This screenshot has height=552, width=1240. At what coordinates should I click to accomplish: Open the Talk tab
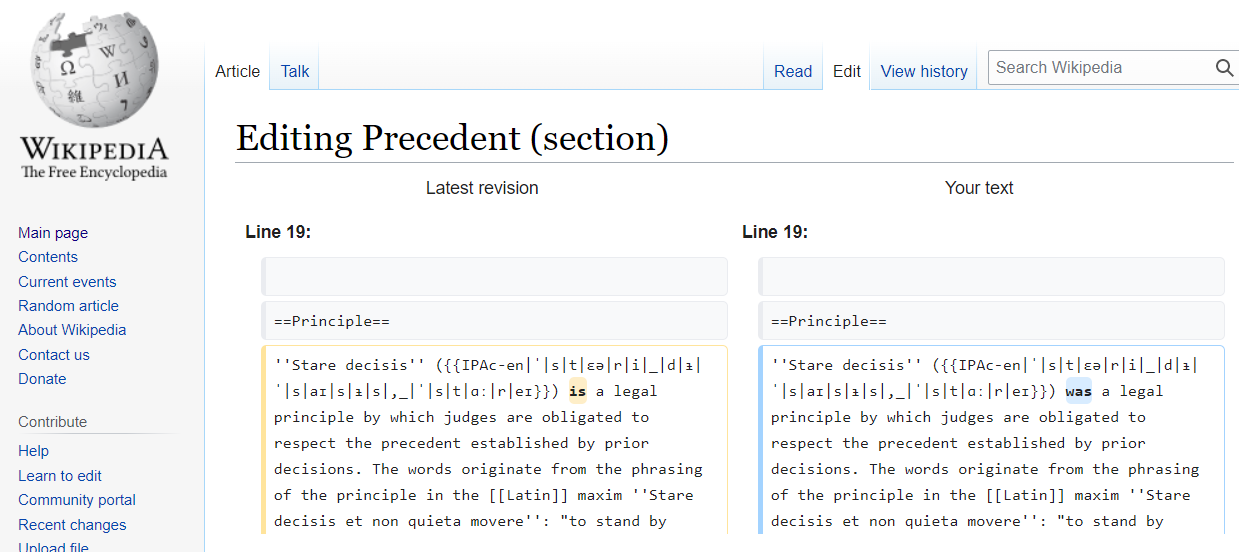(x=295, y=71)
